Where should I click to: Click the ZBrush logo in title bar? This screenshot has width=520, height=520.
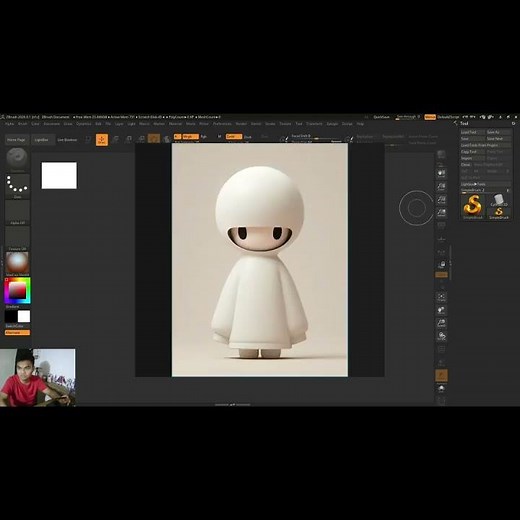pos(3,117)
